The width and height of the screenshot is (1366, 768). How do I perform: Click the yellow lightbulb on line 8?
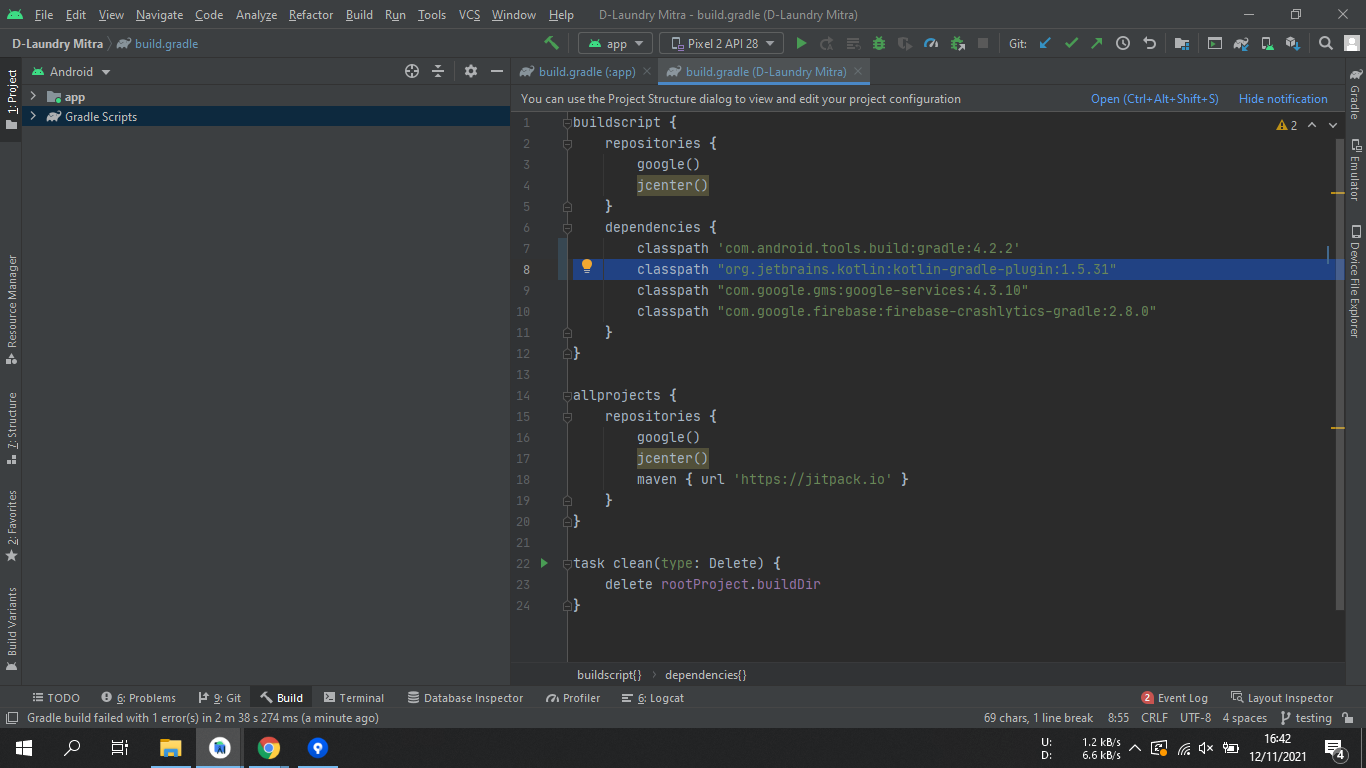[587, 266]
